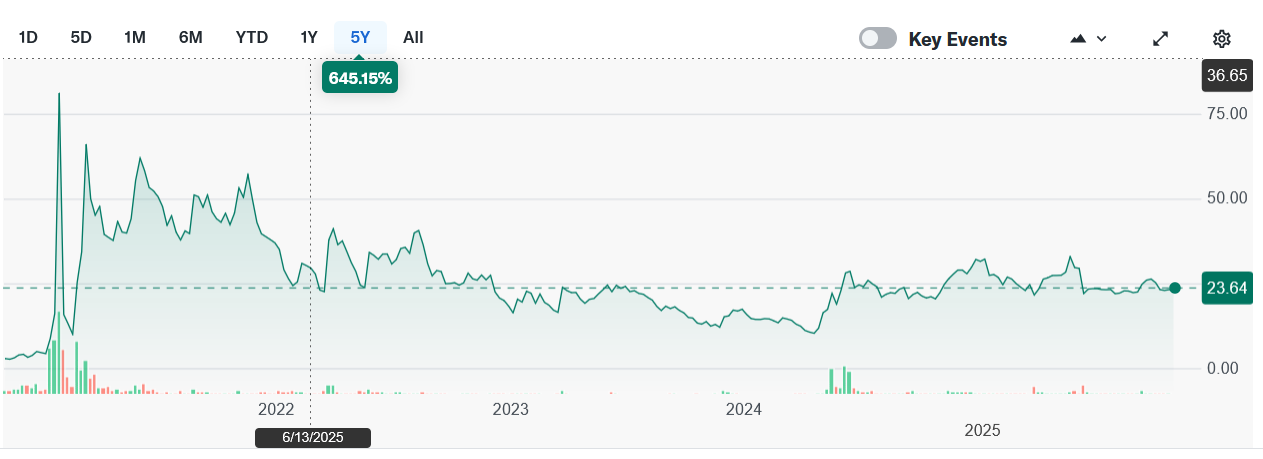This screenshot has width=1263, height=459.
Task: Click the 645.15% performance badge
Action: tap(360, 77)
